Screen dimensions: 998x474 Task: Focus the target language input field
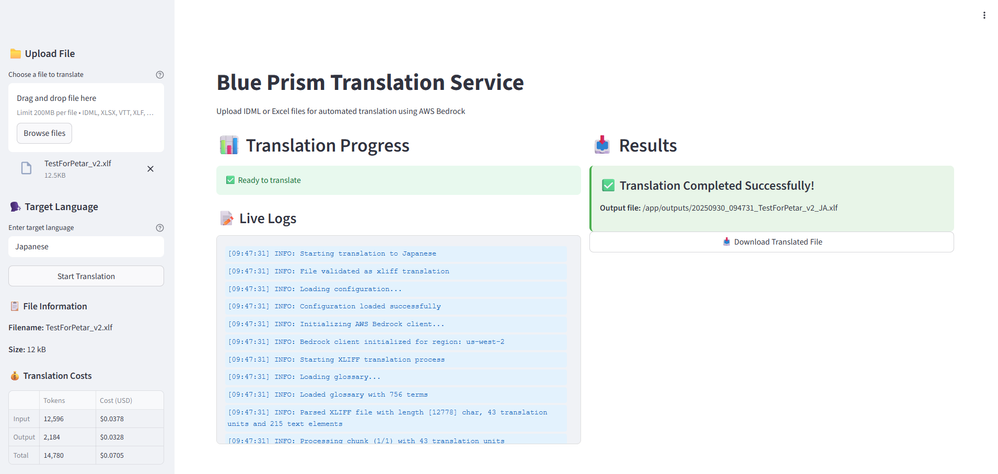(86, 246)
